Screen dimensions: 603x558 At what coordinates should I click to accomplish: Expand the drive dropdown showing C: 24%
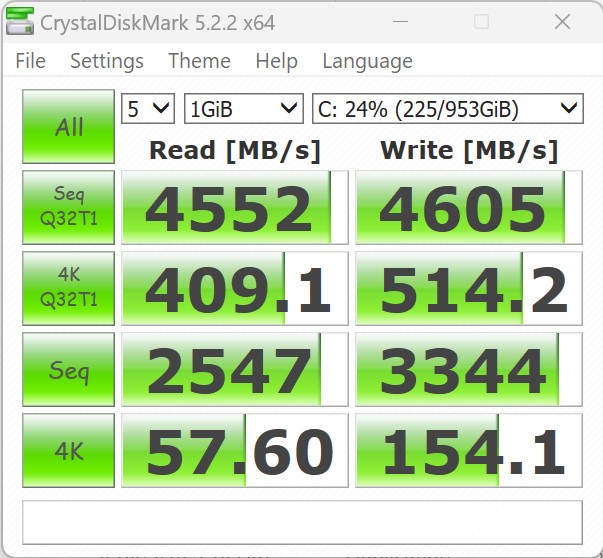(x=448, y=109)
